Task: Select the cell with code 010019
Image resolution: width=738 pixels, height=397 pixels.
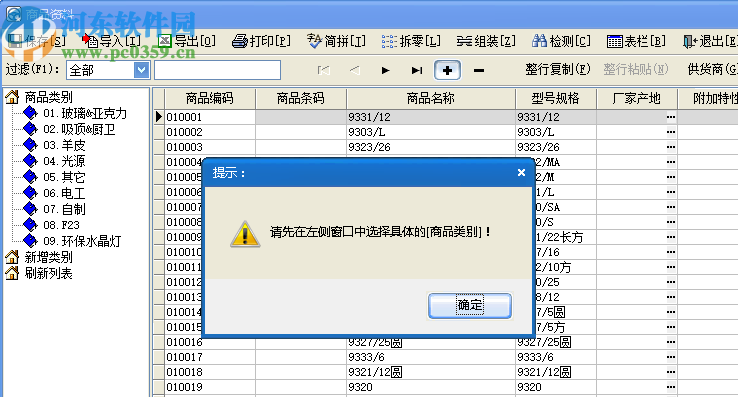Action: point(210,387)
